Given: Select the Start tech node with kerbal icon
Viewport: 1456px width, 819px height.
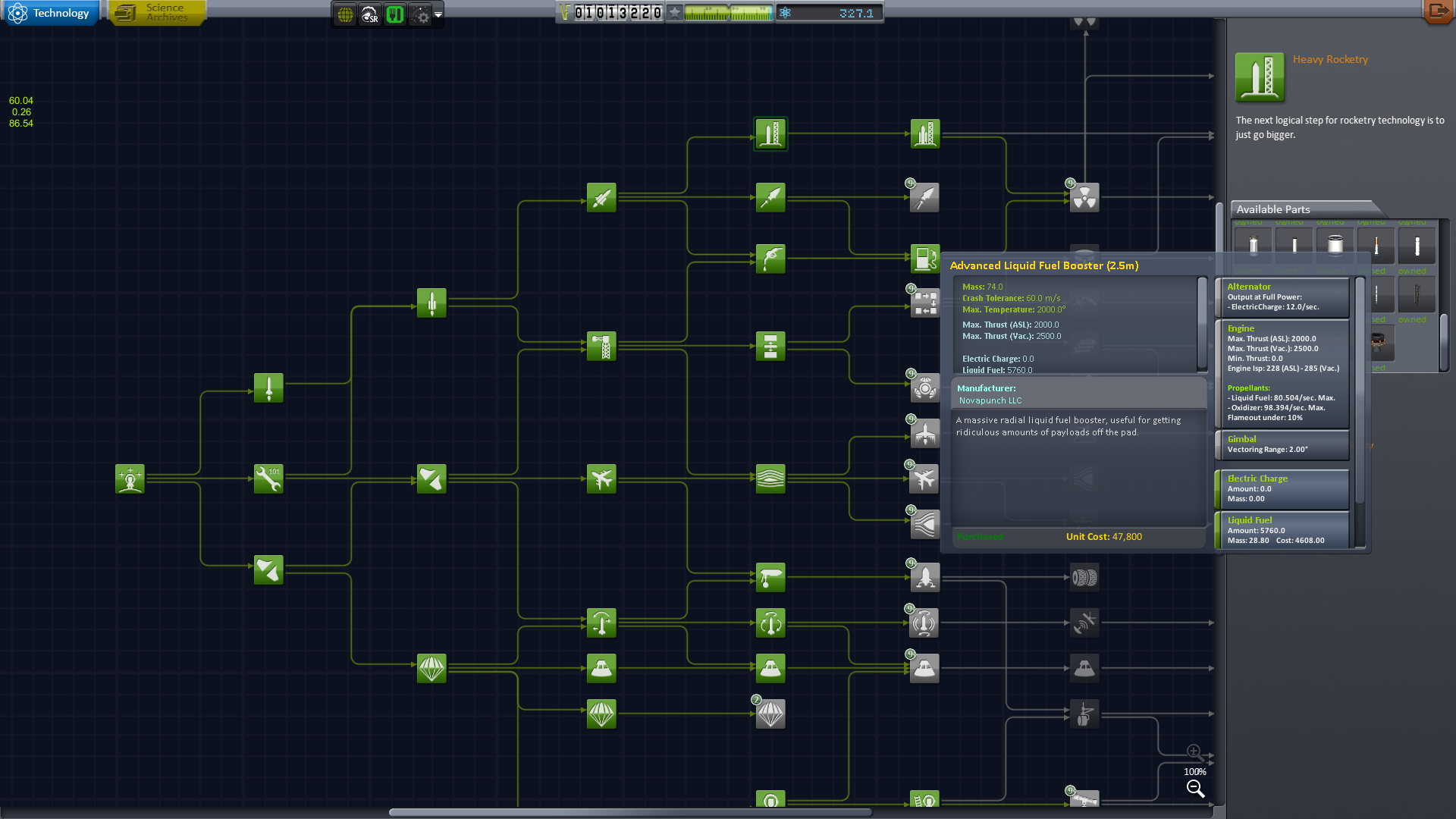Looking at the screenshot, I should pos(130,479).
